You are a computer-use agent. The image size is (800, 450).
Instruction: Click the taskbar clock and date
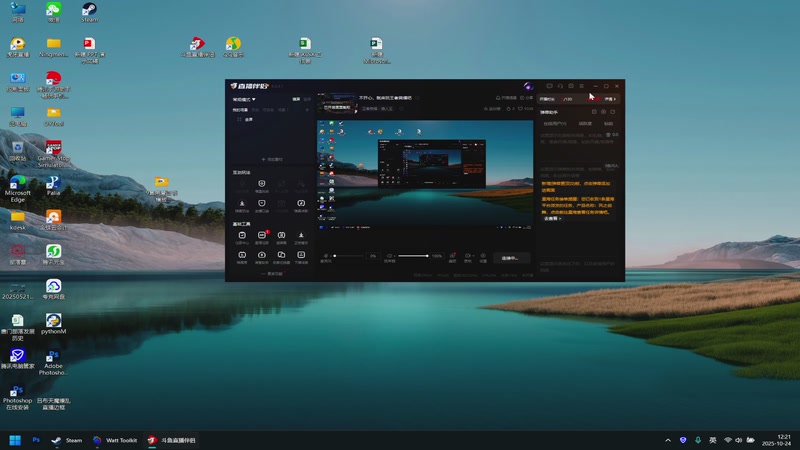click(777, 440)
